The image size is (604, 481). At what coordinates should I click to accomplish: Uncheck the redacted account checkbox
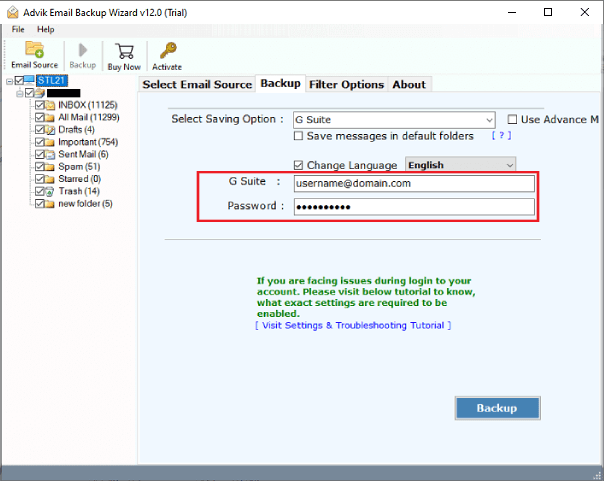point(29,93)
